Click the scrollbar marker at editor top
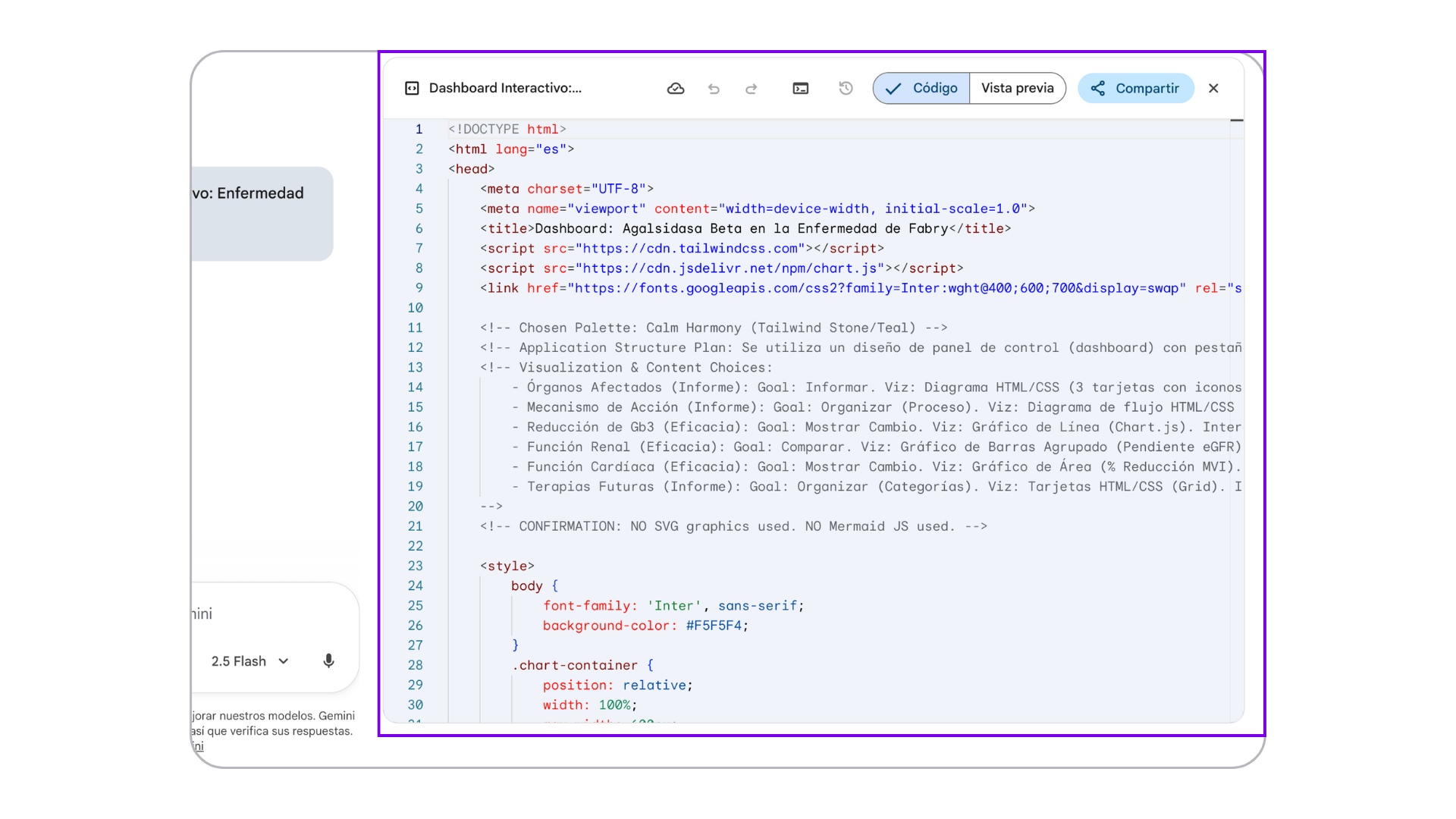 (x=1237, y=121)
